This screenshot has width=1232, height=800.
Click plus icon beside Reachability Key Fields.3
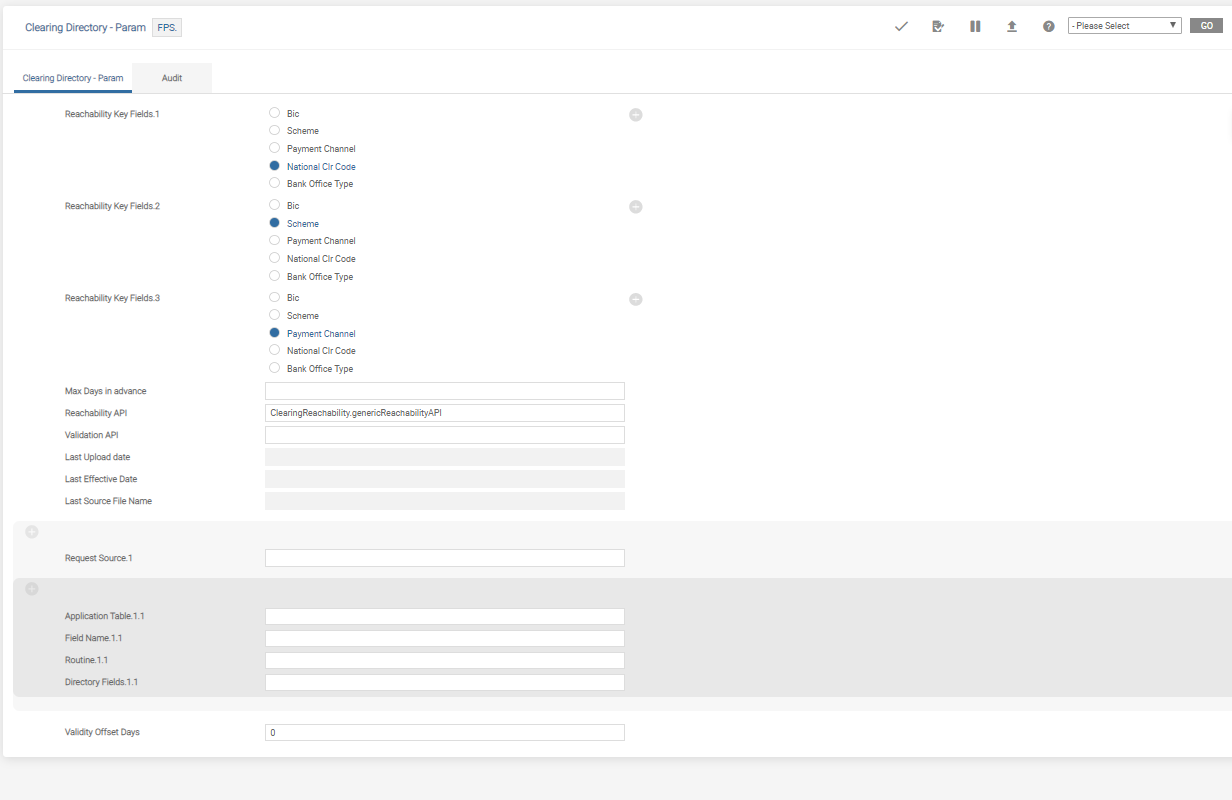635,299
